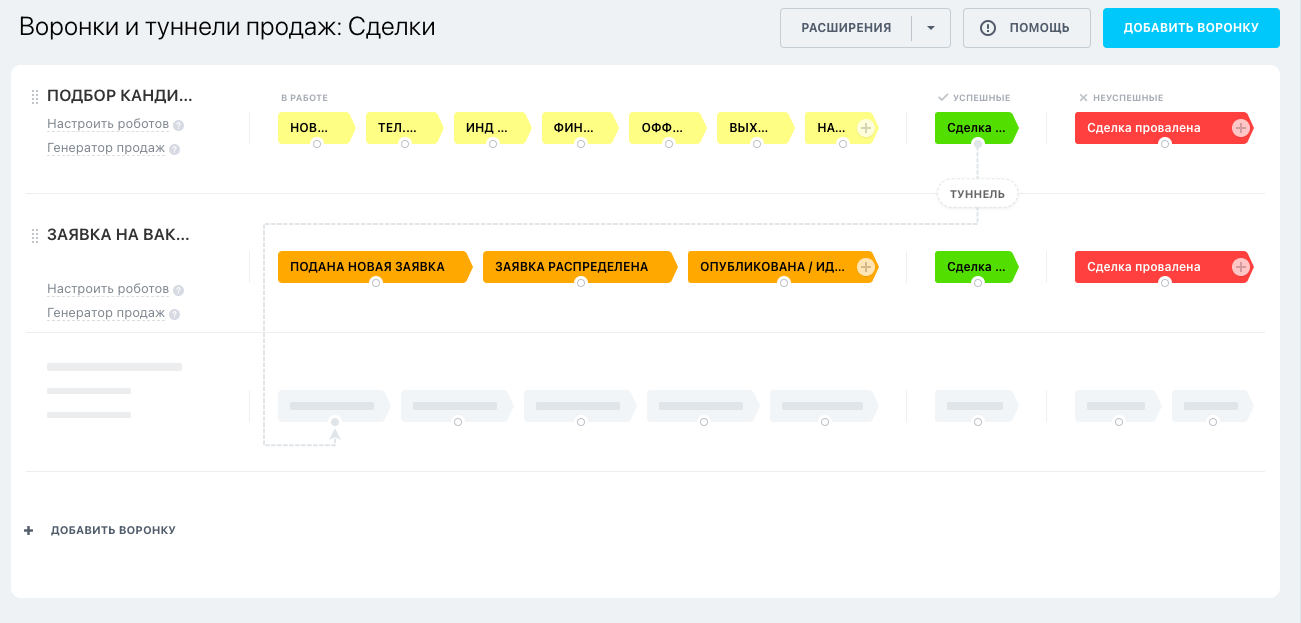Open Настроить роботов for ЗАЯВКА НА ВАК… funnel

pos(108,289)
